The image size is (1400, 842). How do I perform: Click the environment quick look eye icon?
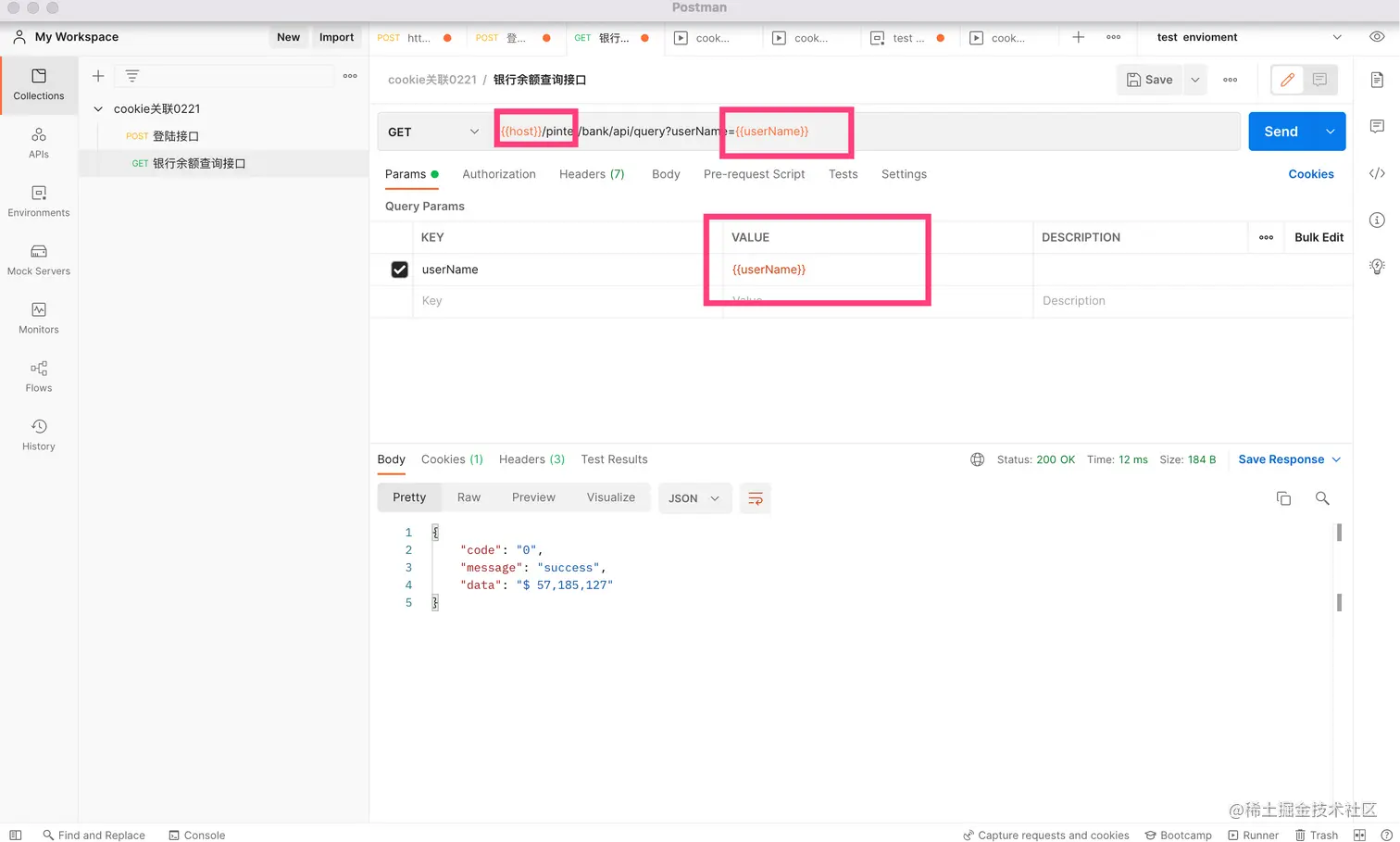click(1377, 37)
